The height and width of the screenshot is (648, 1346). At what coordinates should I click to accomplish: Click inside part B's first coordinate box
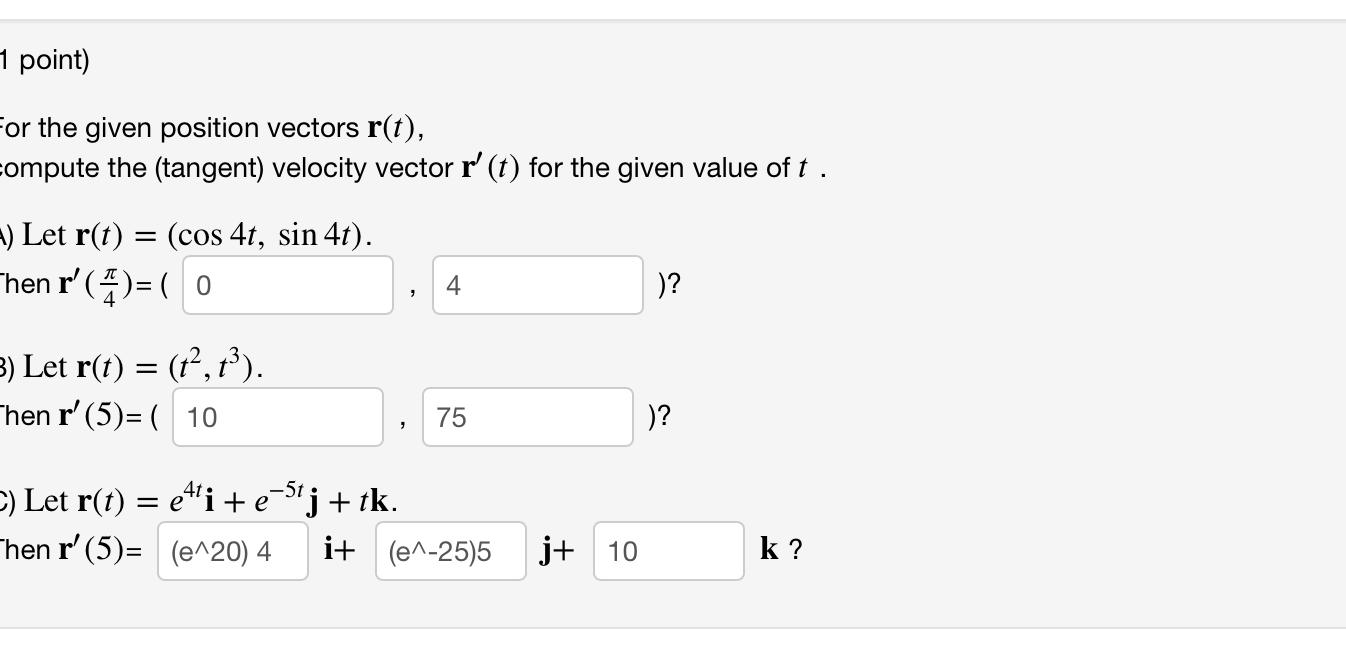280,415
